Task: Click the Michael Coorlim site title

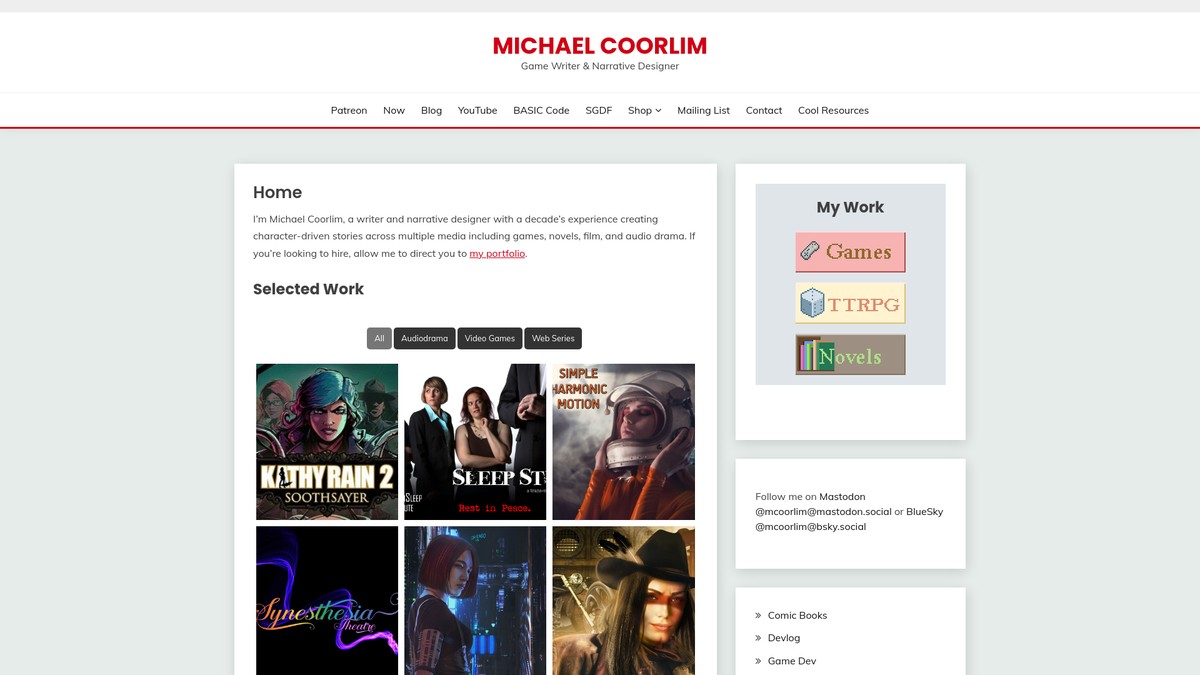Action: (x=600, y=45)
